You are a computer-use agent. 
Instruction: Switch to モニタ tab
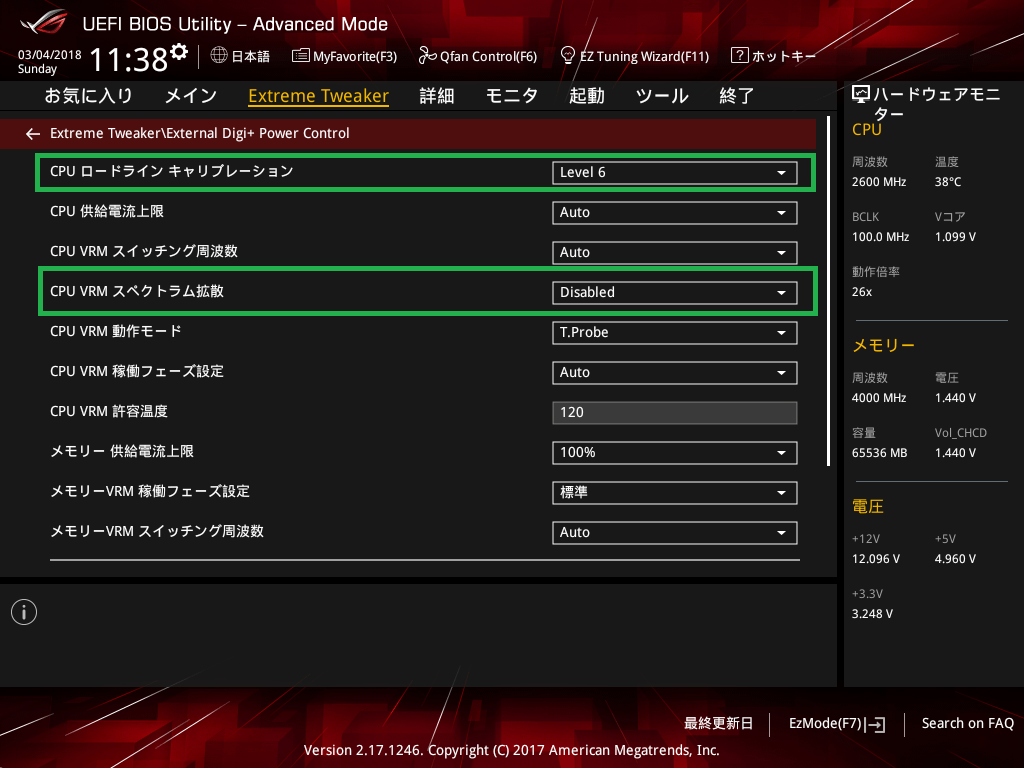pos(512,96)
